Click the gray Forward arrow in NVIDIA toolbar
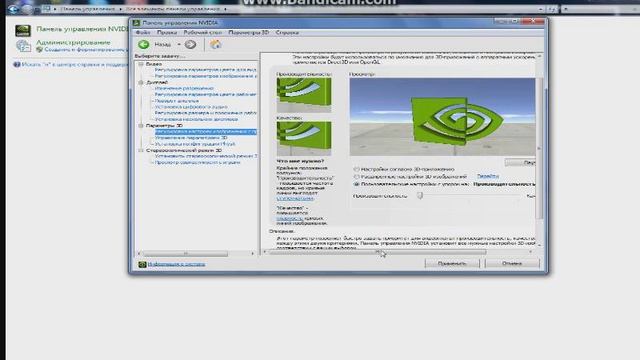The height and width of the screenshot is (360, 640). point(190,44)
